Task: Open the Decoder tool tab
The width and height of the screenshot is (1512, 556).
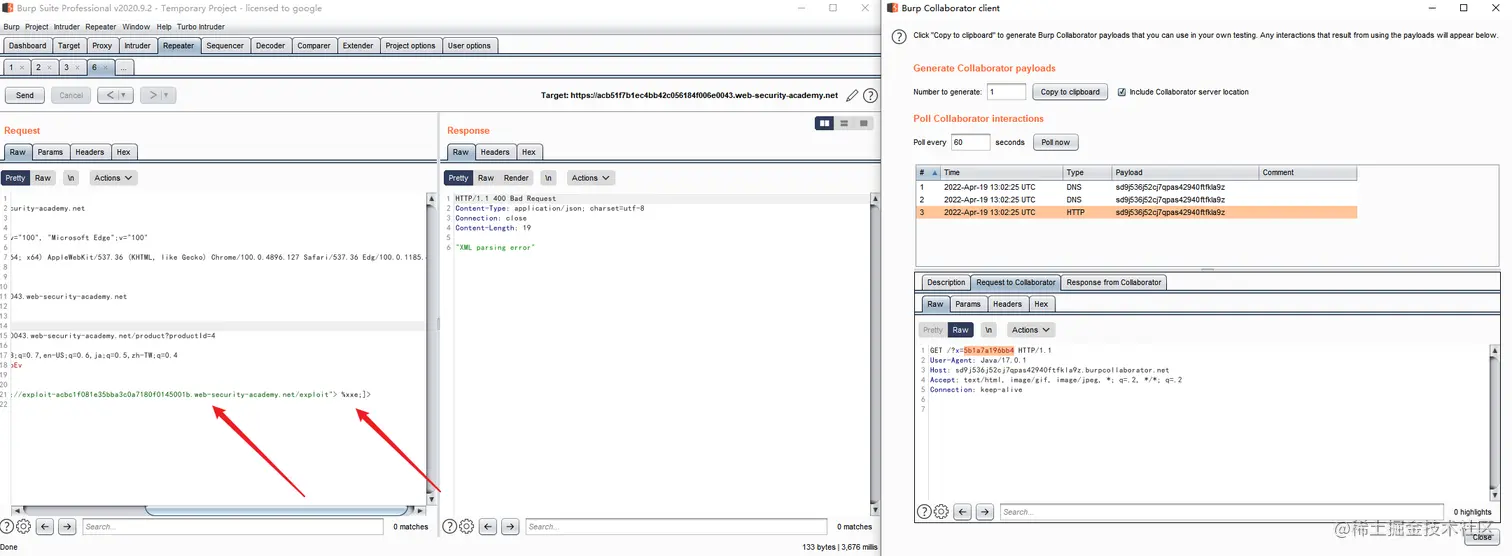Action: click(x=270, y=45)
